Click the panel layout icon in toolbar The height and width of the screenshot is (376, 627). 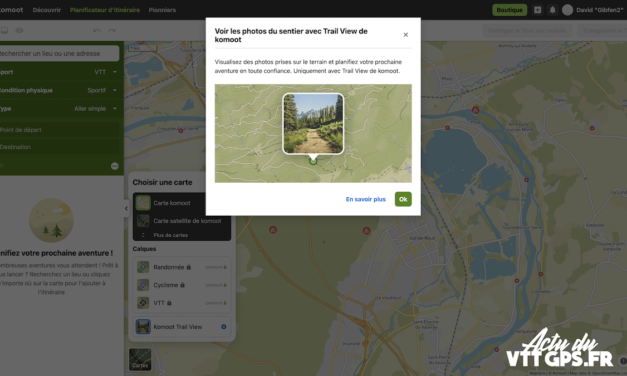coord(4,30)
